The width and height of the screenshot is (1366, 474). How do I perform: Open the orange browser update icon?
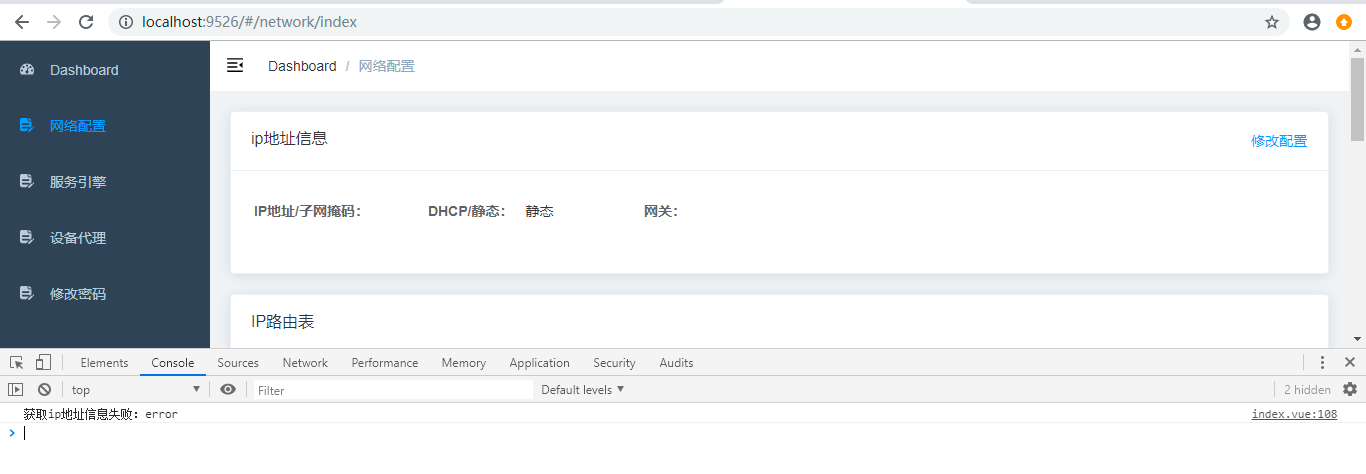pos(1344,22)
